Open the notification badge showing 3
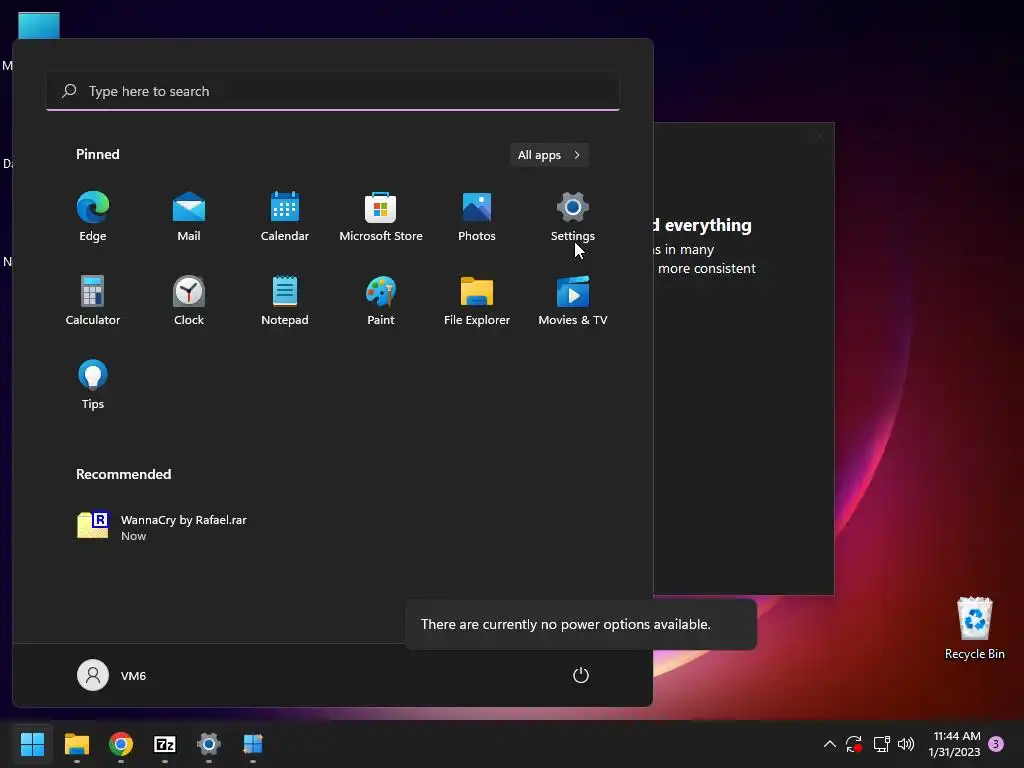This screenshot has height=768, width=1024. (x=996, y=744)
